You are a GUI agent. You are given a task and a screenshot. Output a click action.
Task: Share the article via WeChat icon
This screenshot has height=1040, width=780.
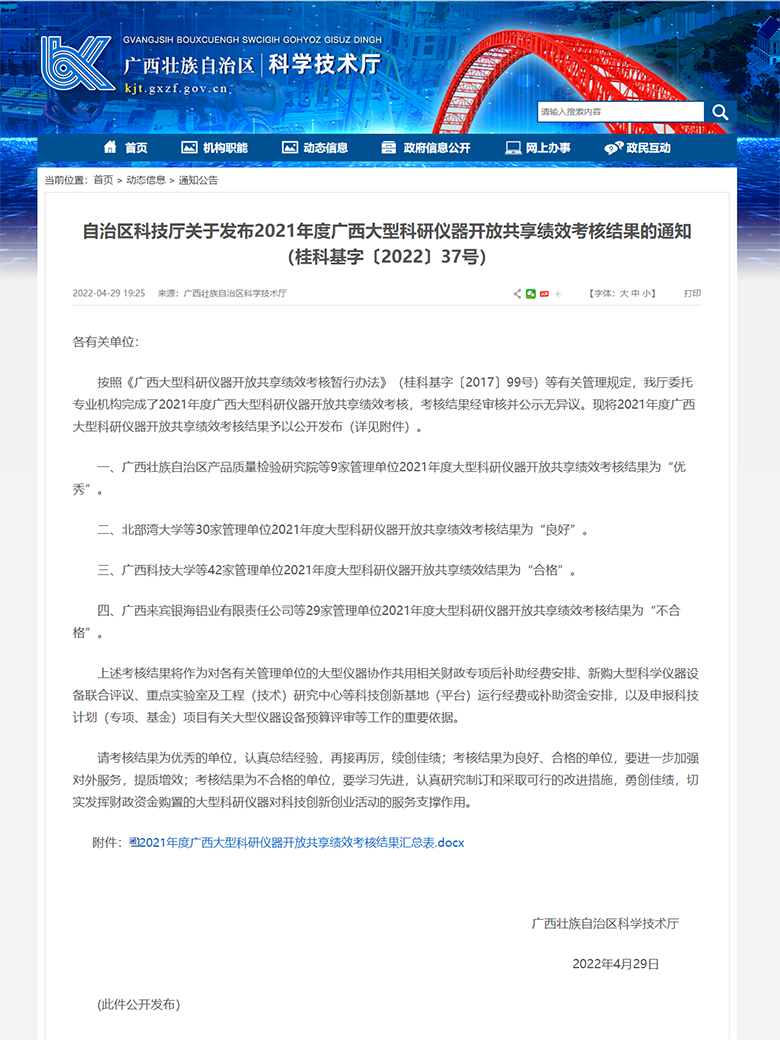[x=531, y=294]
